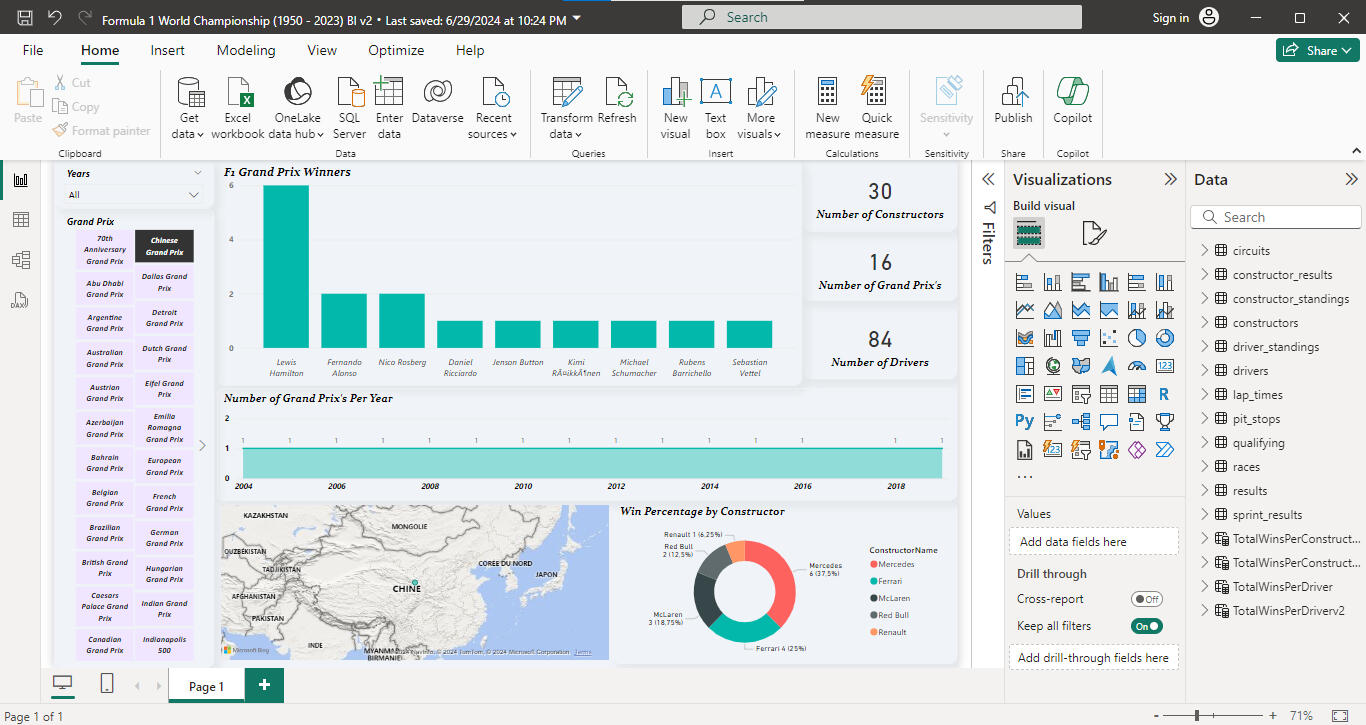Open Copilot from the ribbon
The height and width of the screenshot is (725, 1366).
pos(1072,93)
